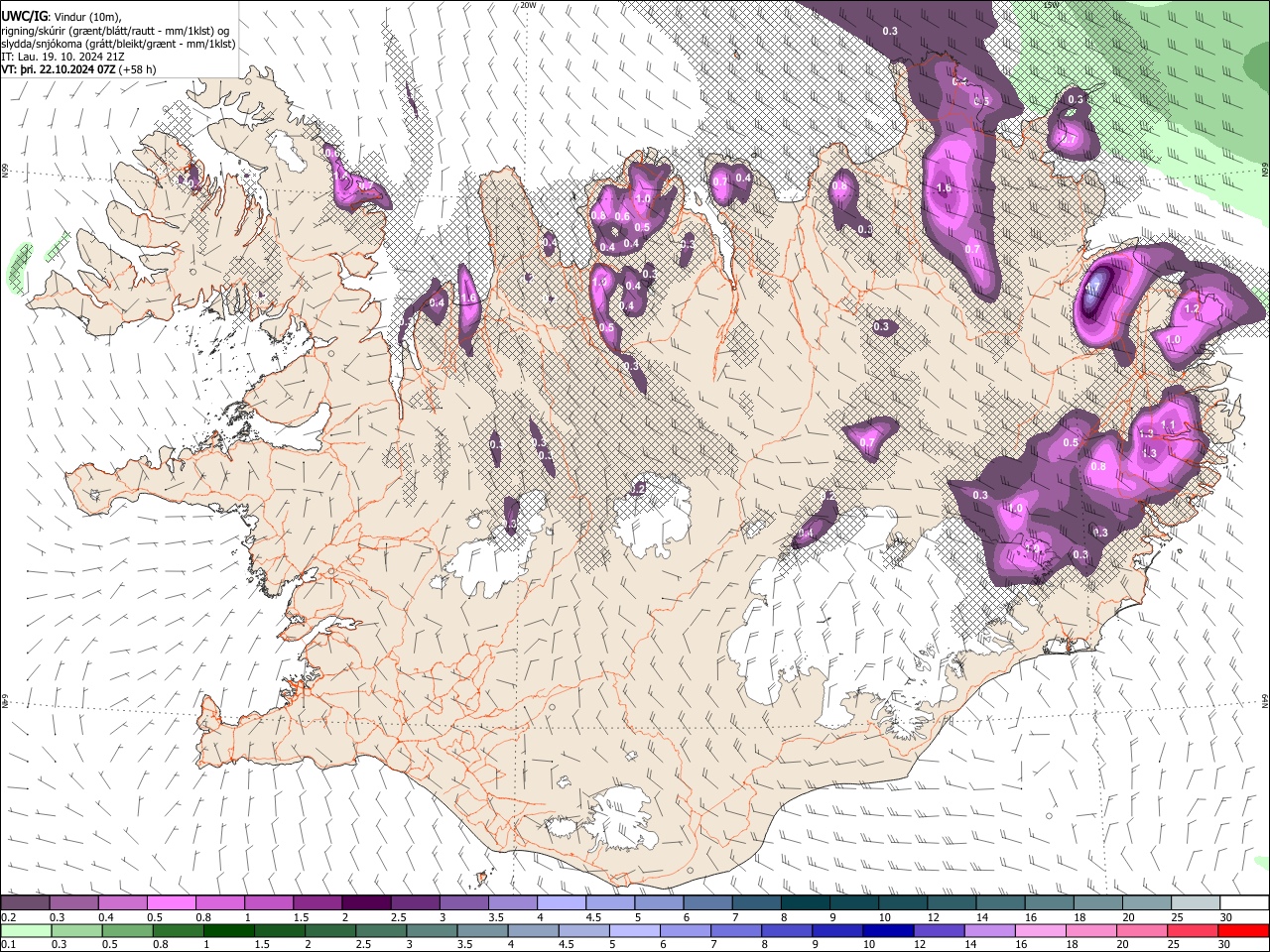Pick the darkest green 1 rain legend swatch
Viewport: 1270px width, 952px height.
228,931
